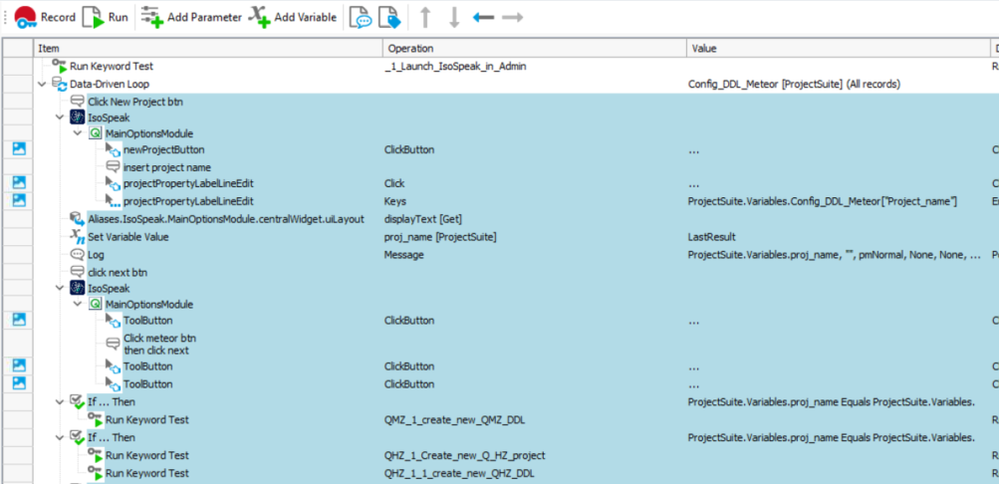Select 'Click New Project btn' comment row
The width and height of the screenshot is (999, 484).
tap(136, 101)
